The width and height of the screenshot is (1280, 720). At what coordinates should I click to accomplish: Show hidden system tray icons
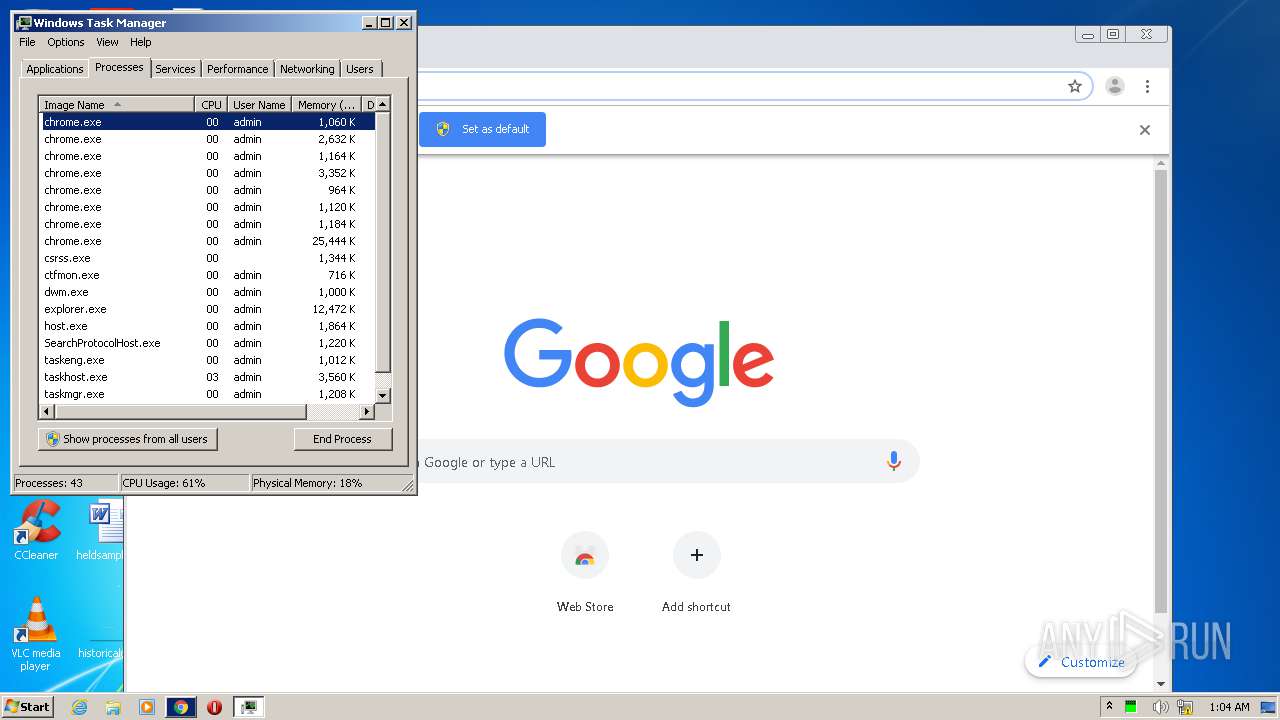tap(1109, 707)
